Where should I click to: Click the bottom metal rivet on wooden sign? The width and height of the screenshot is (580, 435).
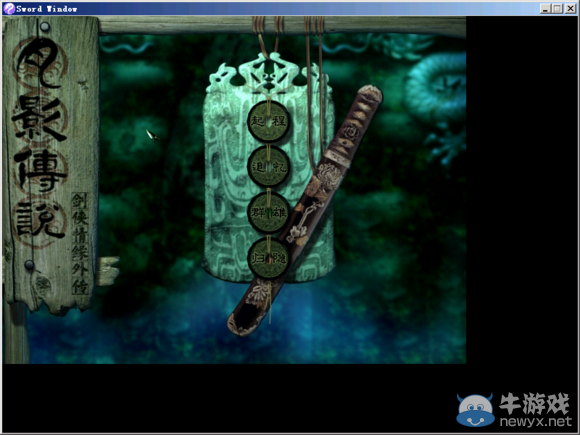[30, 265]
